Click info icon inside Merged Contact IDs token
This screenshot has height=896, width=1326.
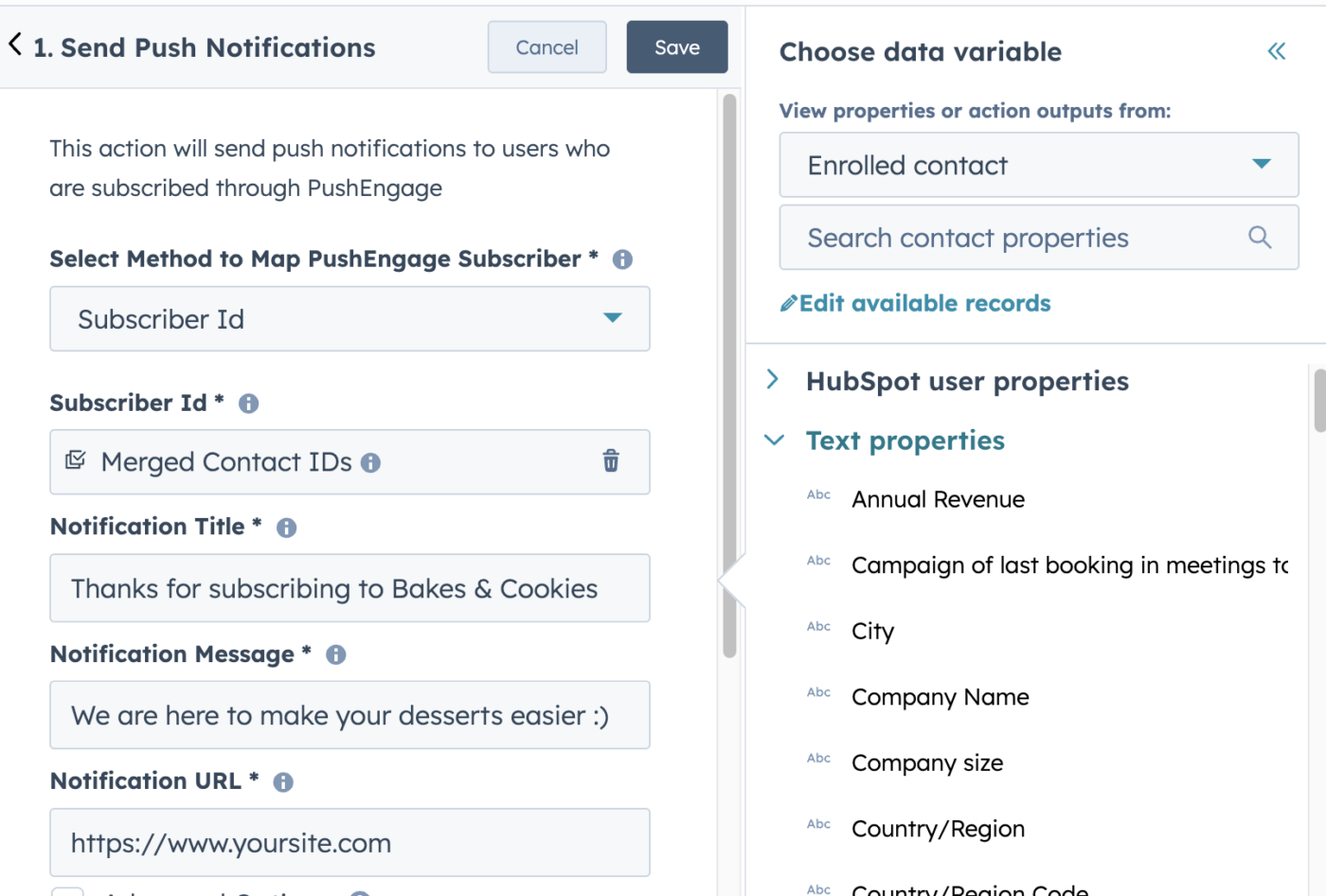point(371,463)
